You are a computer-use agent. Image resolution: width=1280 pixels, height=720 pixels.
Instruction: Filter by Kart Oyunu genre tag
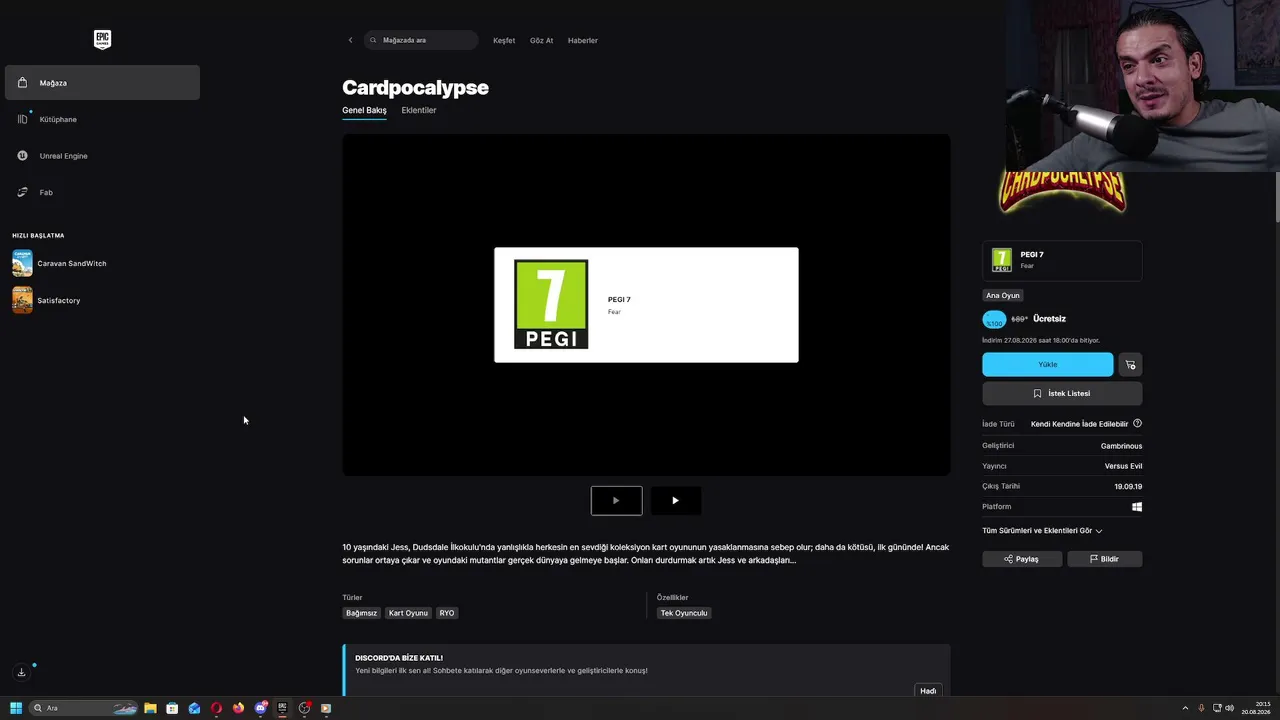[x=408, y=613]
